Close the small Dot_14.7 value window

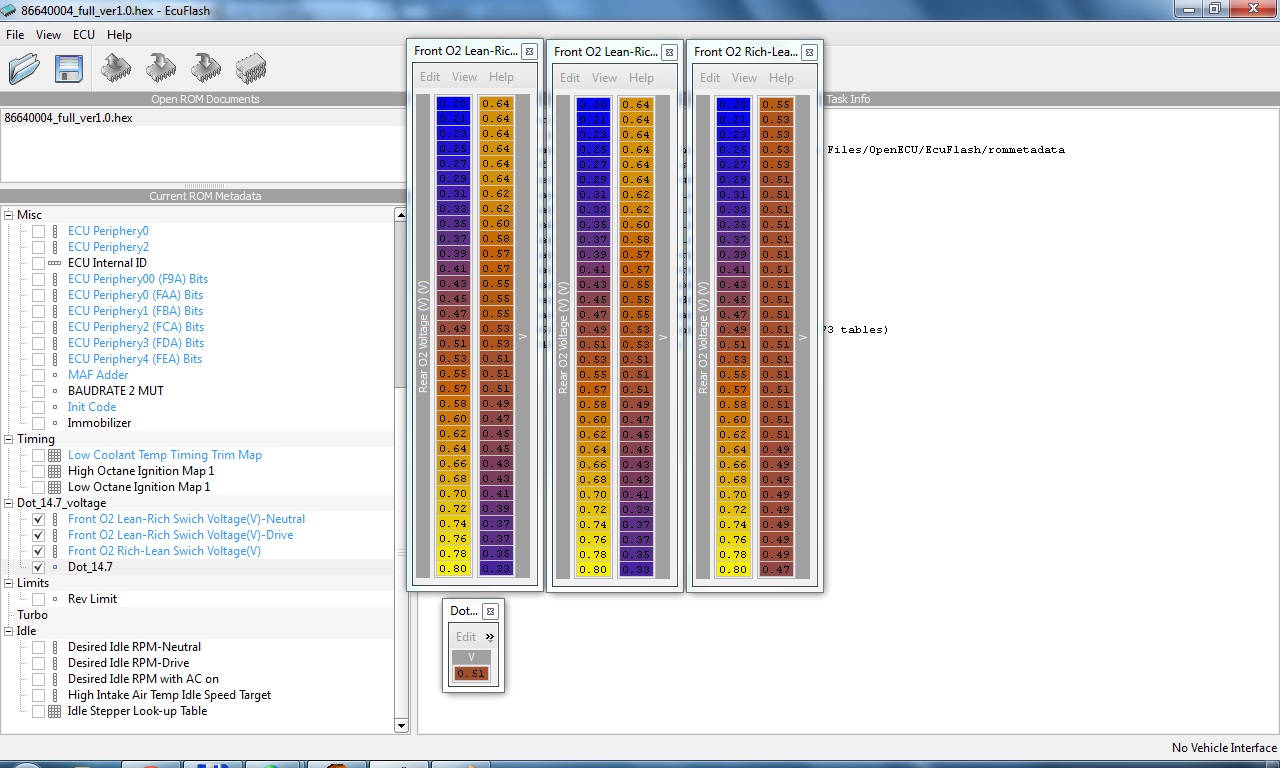pos(490,611)
